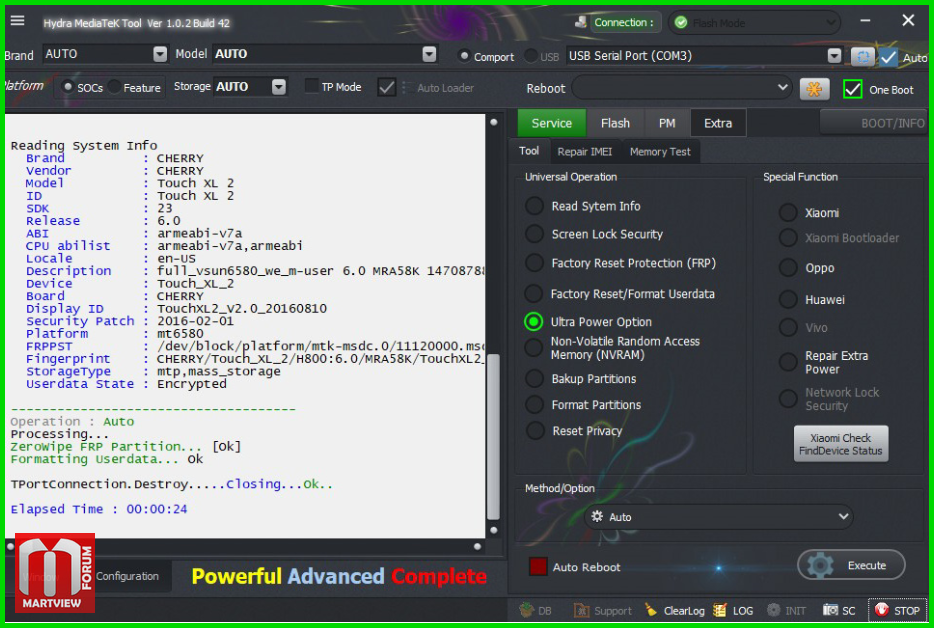Click the connection plug icon
The width and height of the screenshot is (934, 628).
point(580,23)
